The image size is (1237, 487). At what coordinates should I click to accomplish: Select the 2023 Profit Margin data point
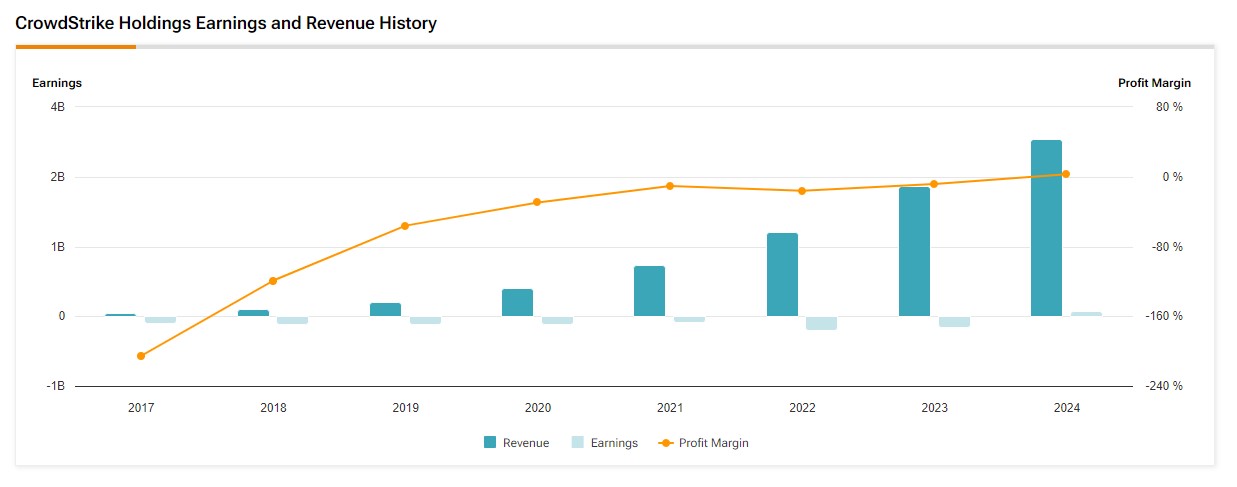click(x=934, y=184)
